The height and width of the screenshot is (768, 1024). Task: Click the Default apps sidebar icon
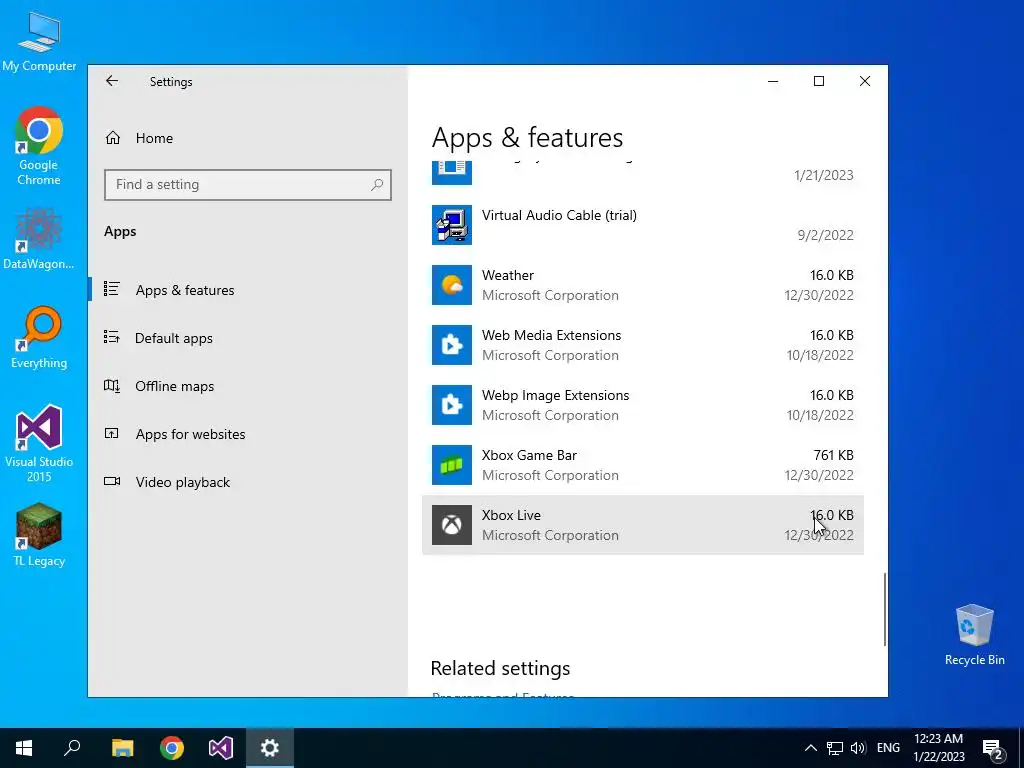[x=112, y=337]
